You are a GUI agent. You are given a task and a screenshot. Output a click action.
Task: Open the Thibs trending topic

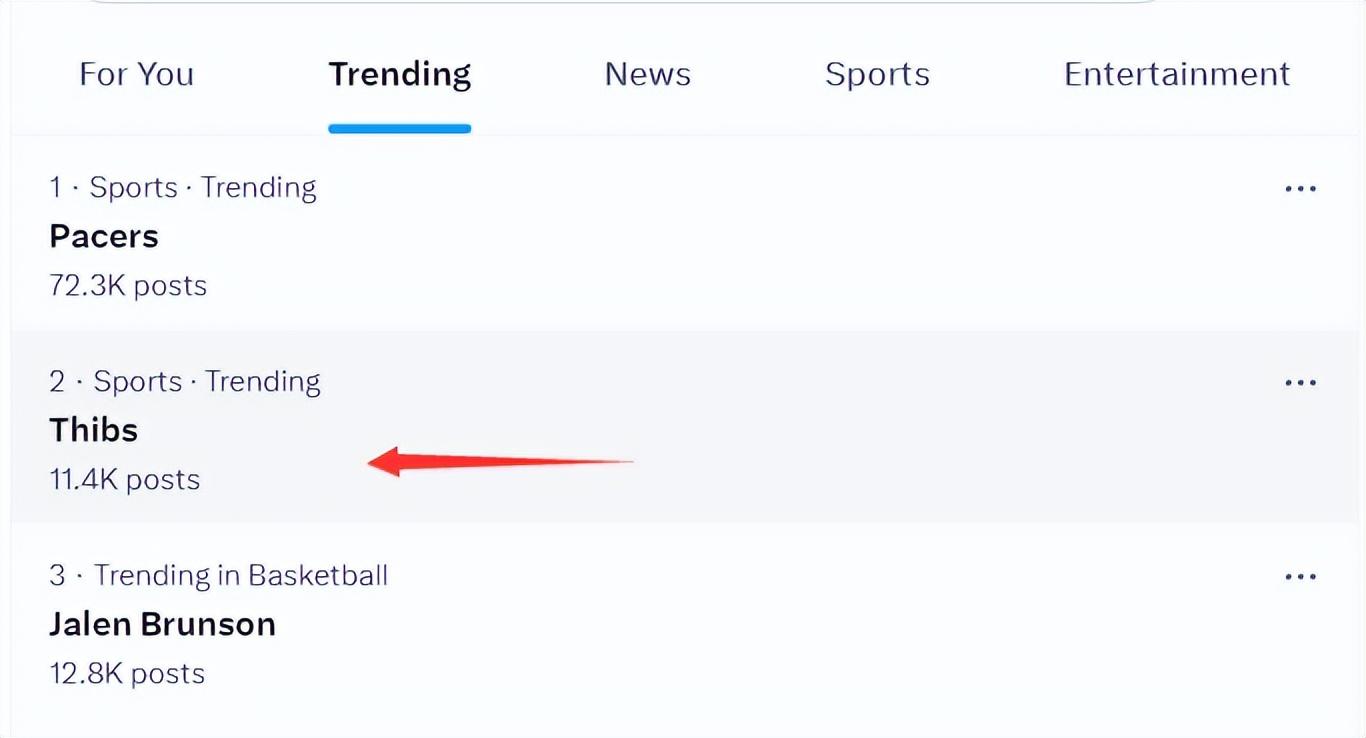pyautogui.click(x=94, y=431)
